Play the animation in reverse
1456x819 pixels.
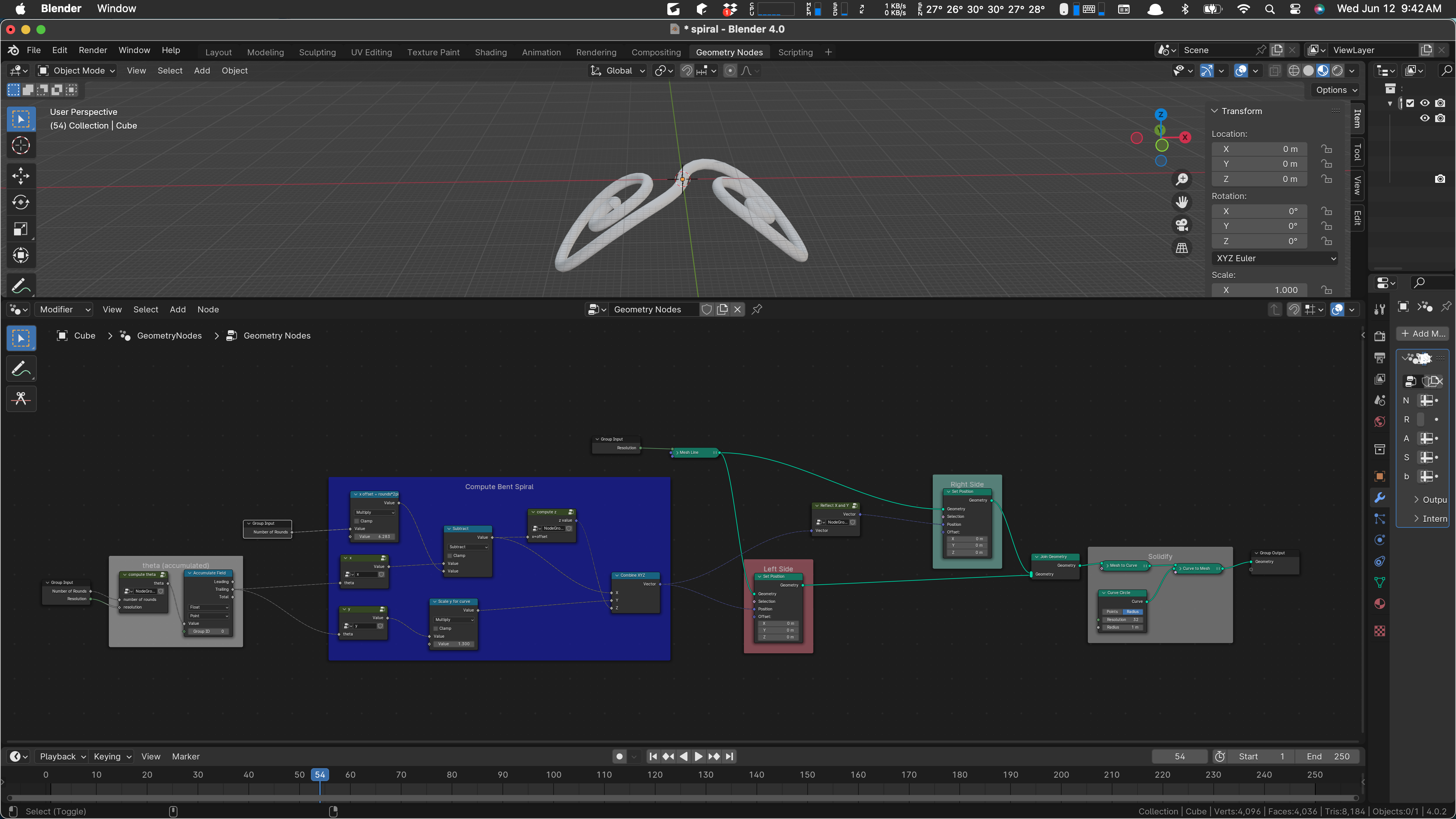pyautogui.click(x=683, y=756)
